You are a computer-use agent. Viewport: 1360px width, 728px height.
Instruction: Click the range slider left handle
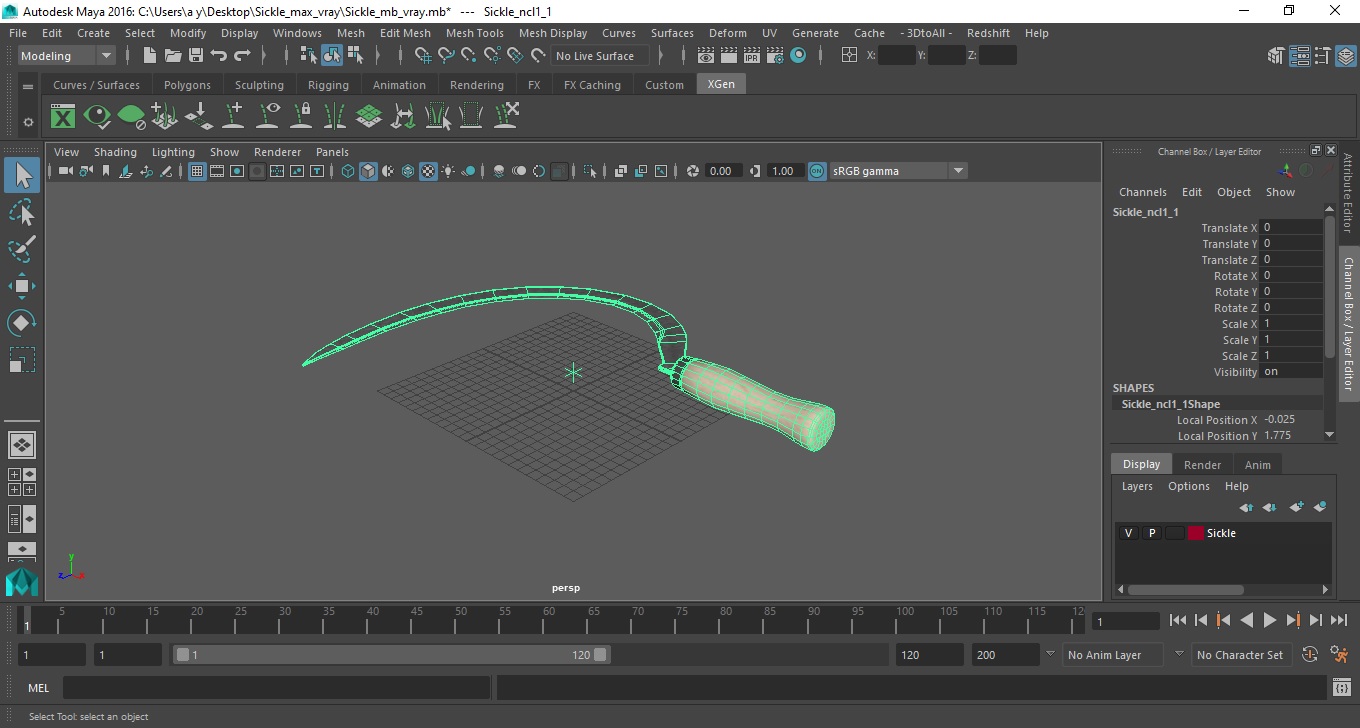point(182,655)
